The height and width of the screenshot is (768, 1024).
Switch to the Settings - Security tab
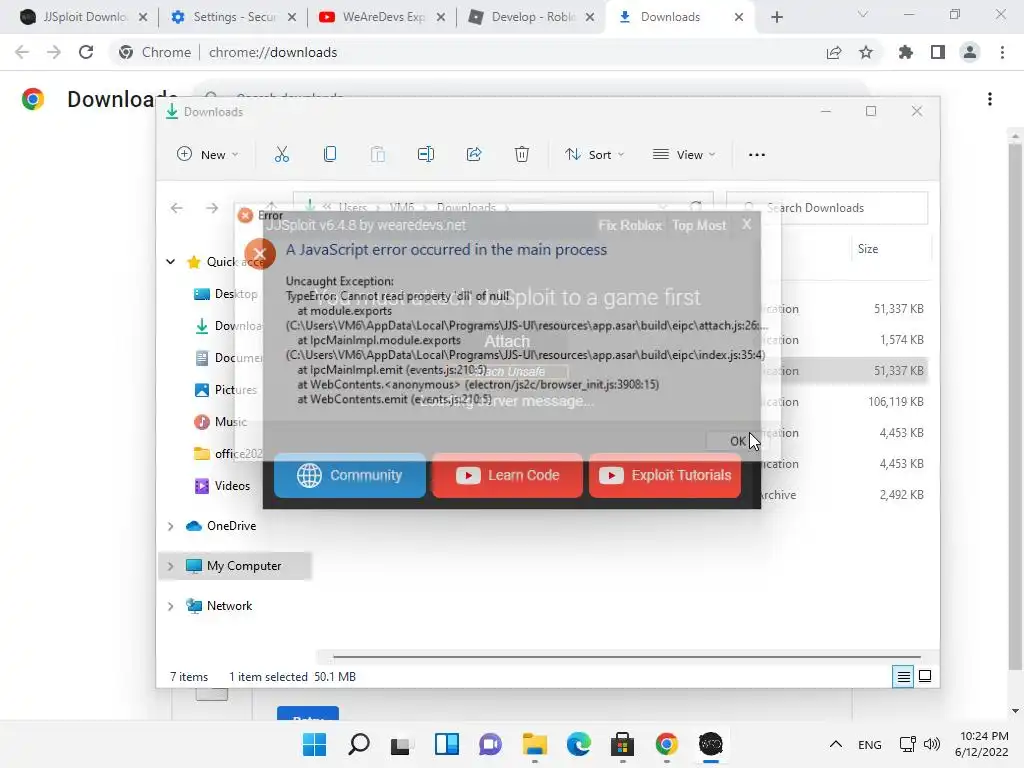click(x=234, y=17)
